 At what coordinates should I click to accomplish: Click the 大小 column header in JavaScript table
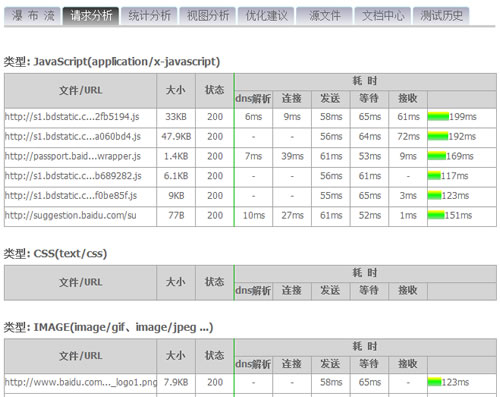pos(176,90)
